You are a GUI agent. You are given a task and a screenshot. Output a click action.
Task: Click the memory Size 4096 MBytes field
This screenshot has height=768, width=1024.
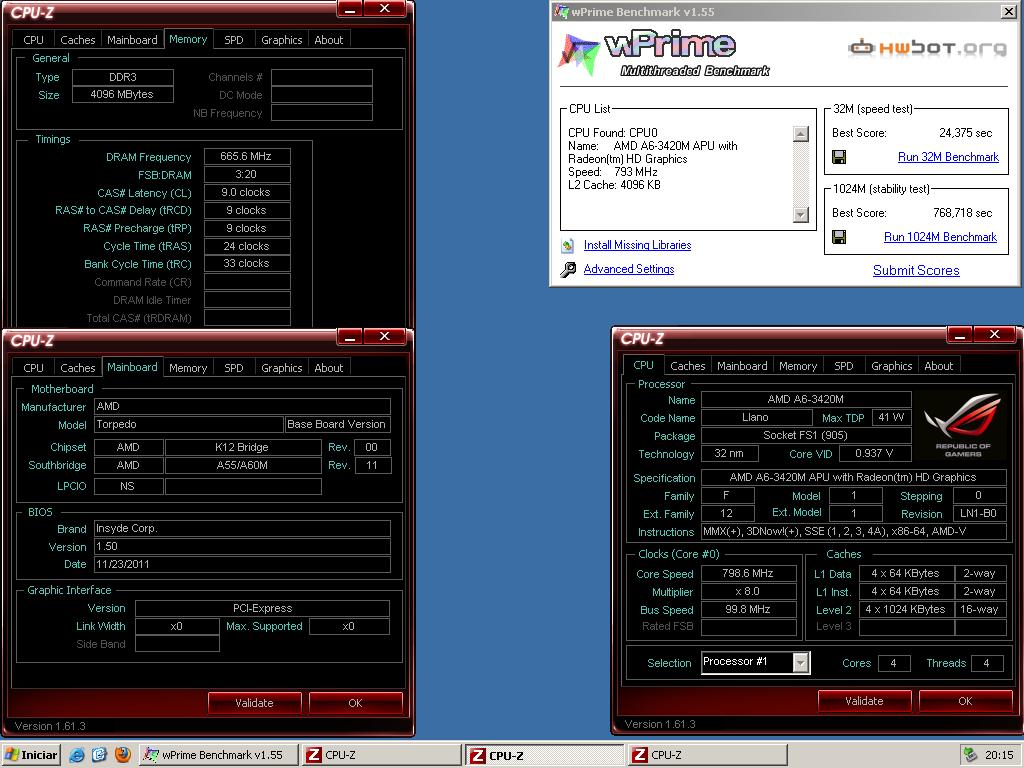tap(123, 95)
